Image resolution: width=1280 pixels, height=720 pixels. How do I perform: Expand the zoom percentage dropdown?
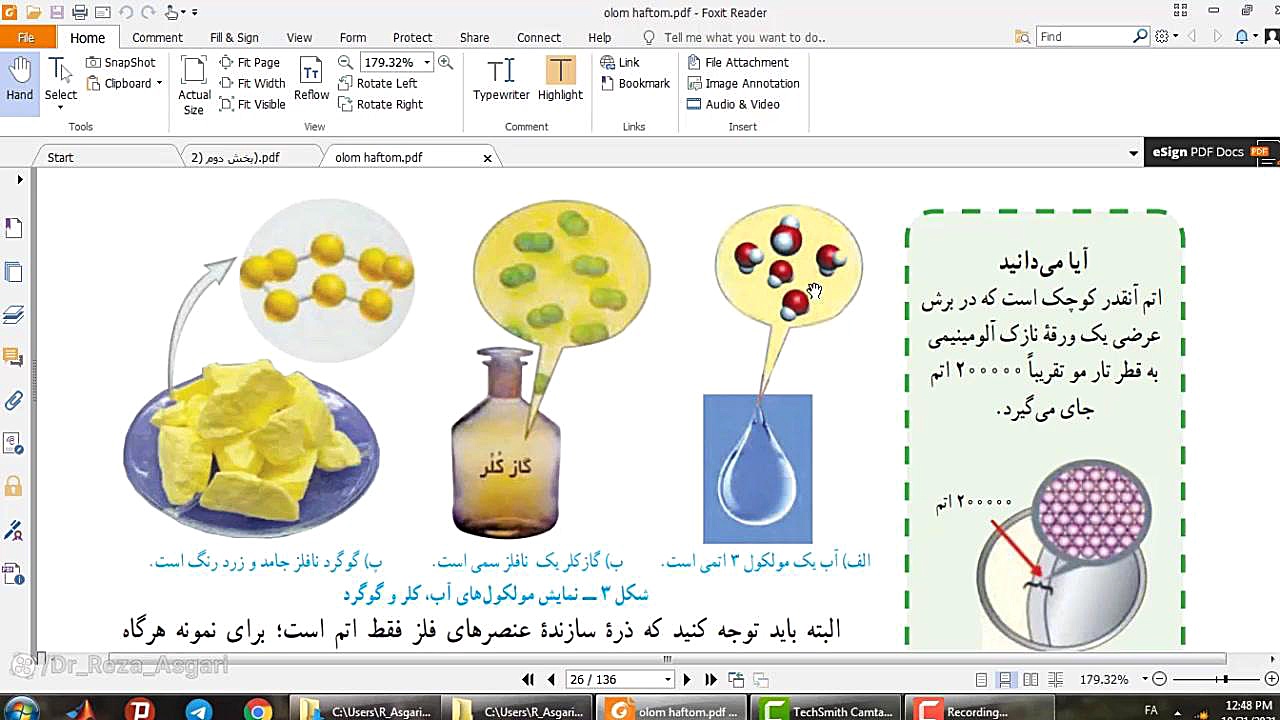click(x=427, y=62)
